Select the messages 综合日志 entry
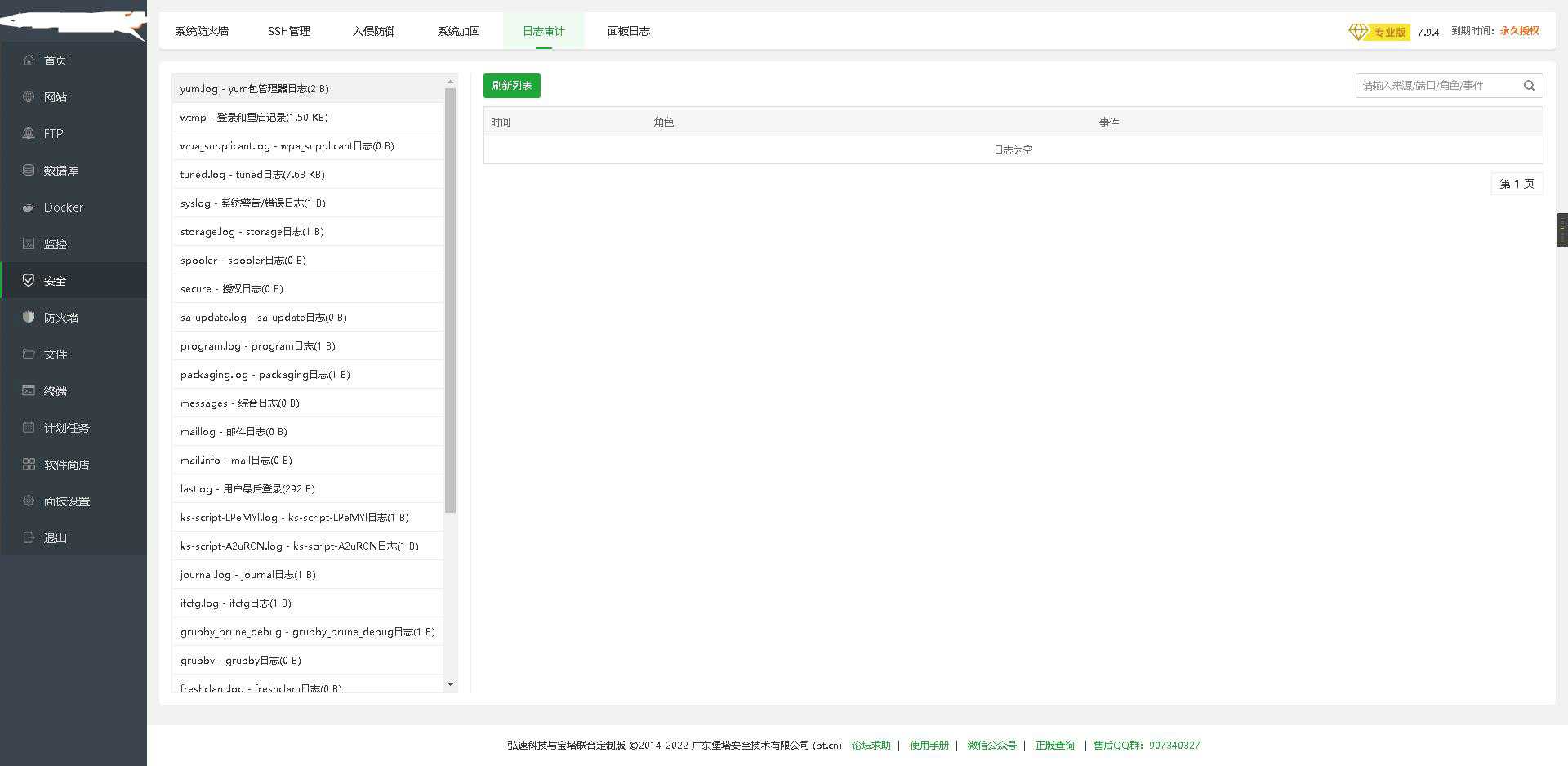 (308, 403)
